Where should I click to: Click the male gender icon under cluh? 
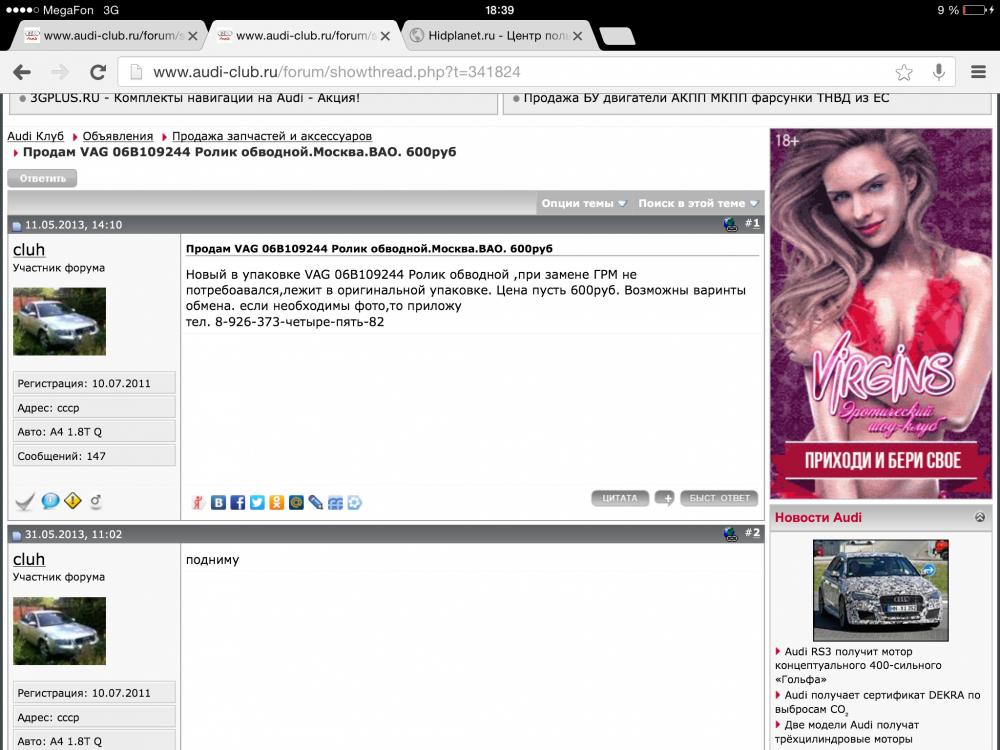(96, 501)
